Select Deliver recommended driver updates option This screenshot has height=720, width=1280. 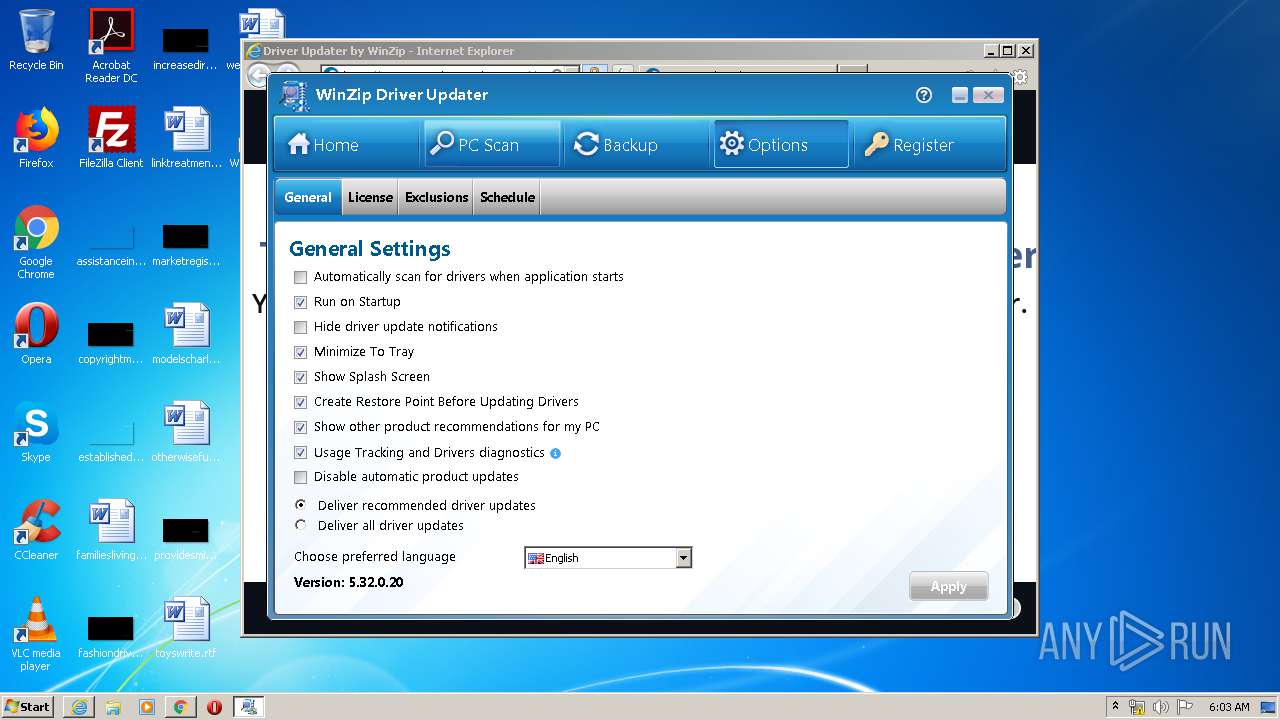coord(301,505)
